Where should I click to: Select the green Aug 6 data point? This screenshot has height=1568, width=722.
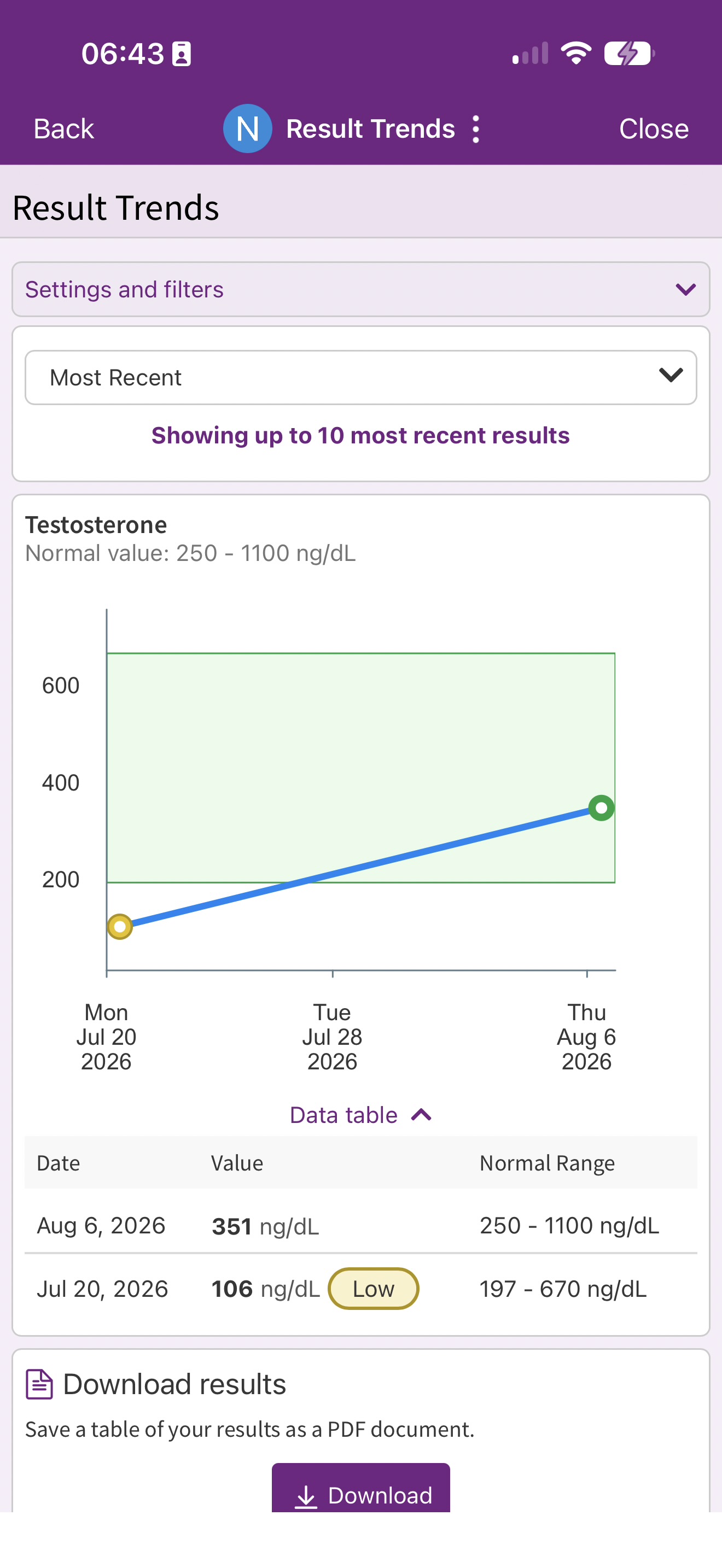point(602,808)
